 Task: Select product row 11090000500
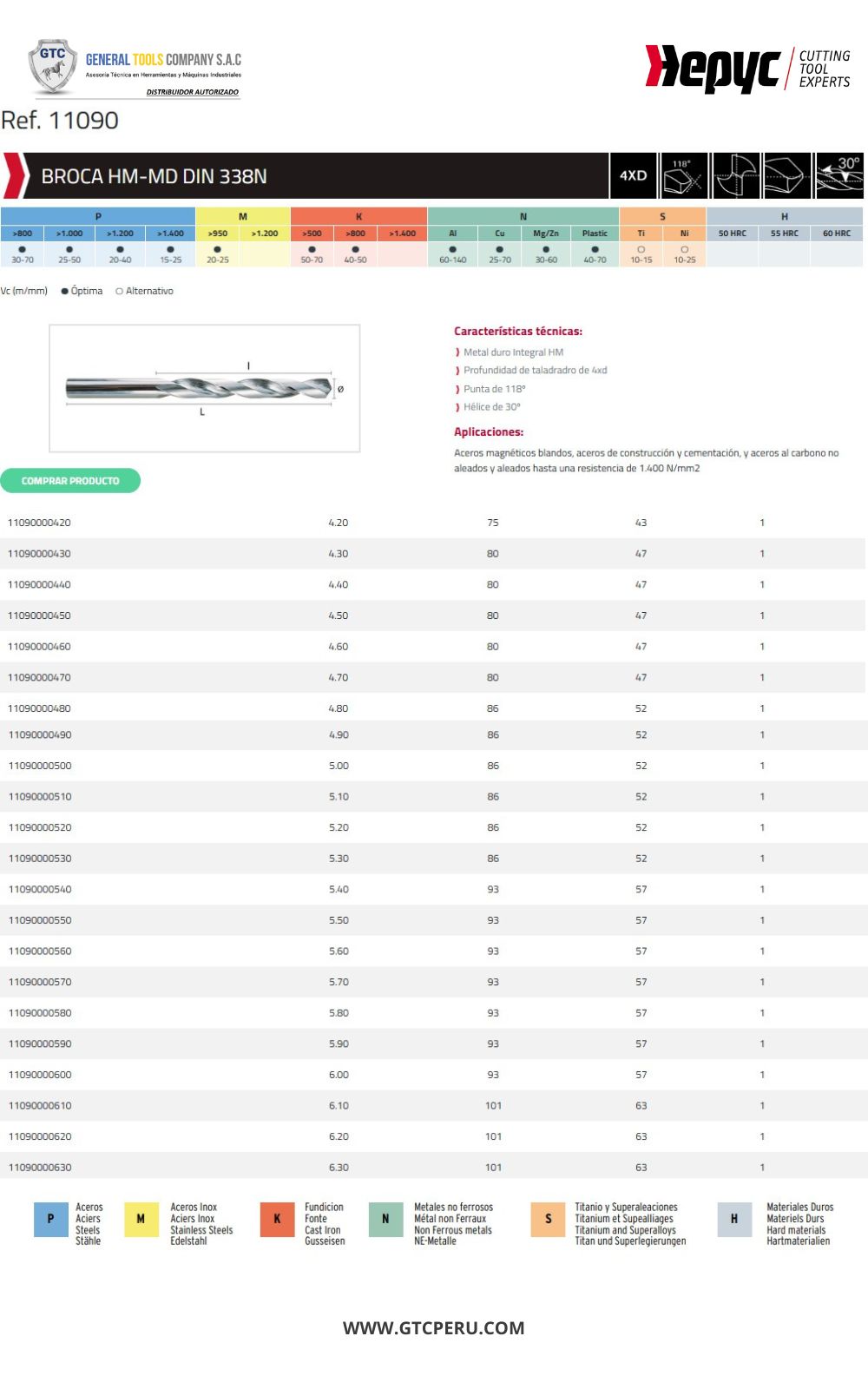[x=432, y=766]
